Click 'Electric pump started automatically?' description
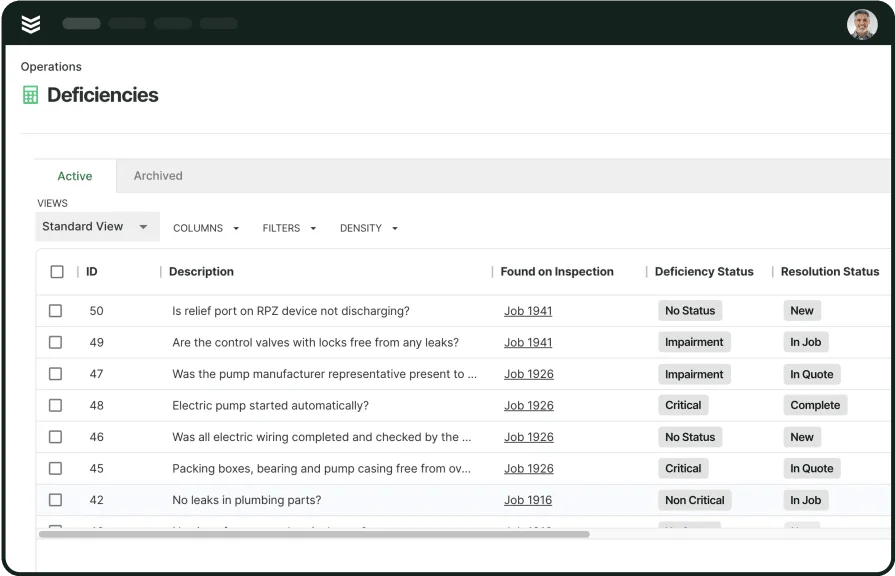895x576 pixels. click(x=271, y=405)
